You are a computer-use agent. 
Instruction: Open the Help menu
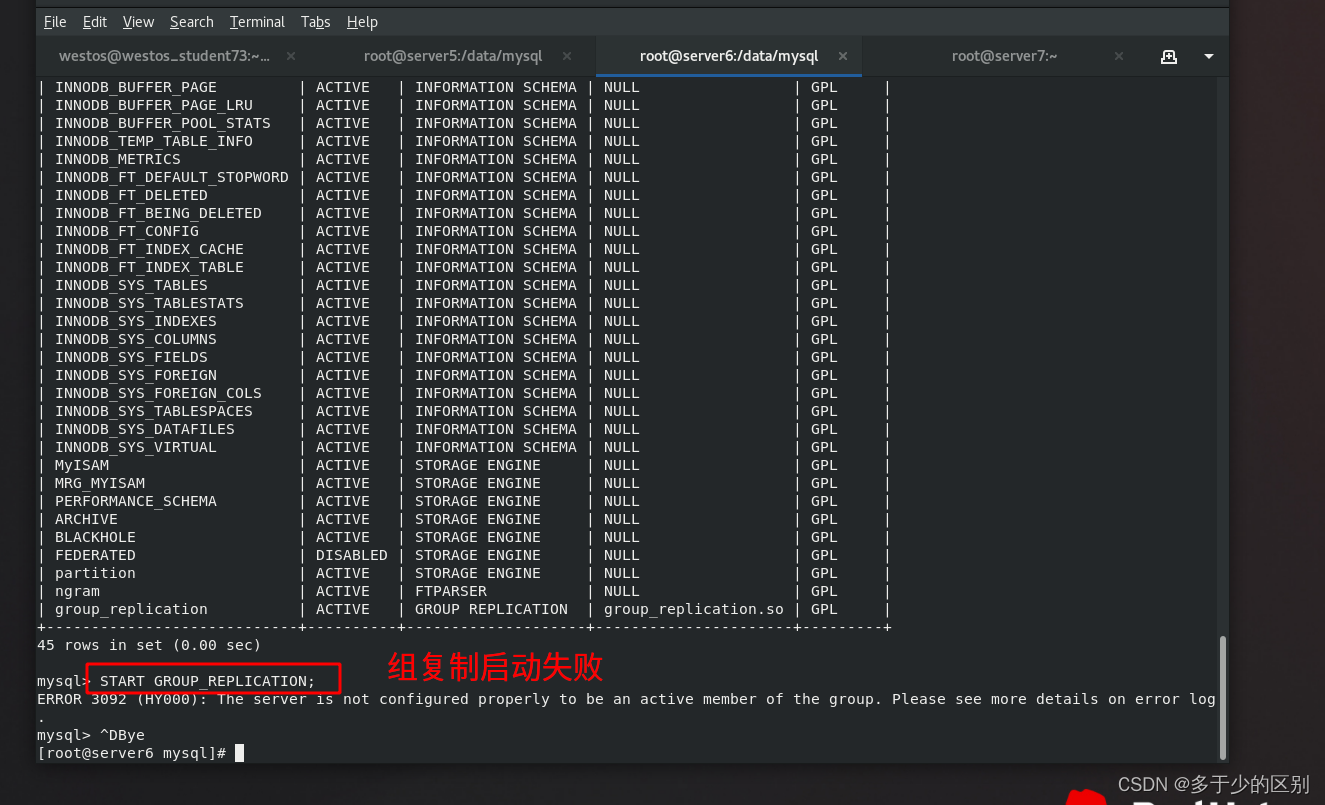(x=362, y=22)
